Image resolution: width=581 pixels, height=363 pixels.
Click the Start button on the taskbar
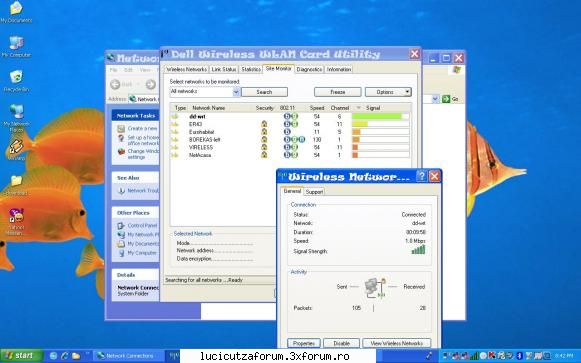tap(21, 356)
